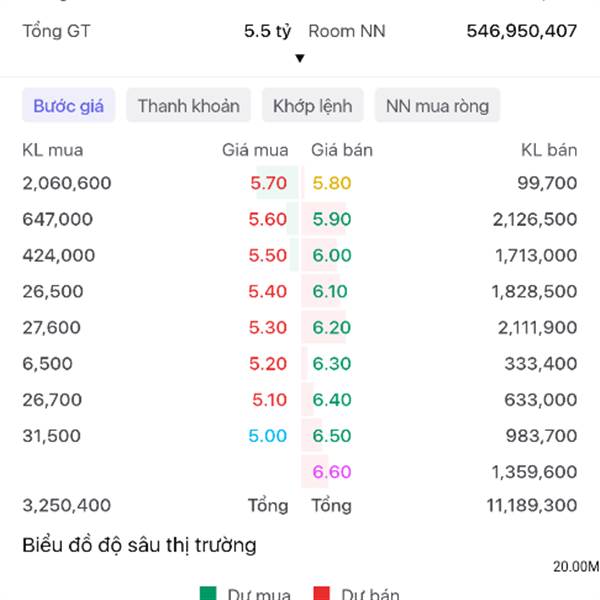600x600 pixels.
Task: Pick the yellow ask price 5.80
Action: pos(332,183)
